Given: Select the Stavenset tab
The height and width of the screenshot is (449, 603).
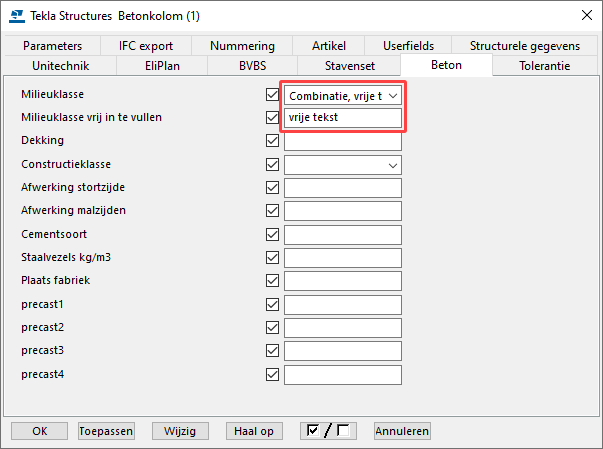Looking at the screenshot, I should point(350,66).
